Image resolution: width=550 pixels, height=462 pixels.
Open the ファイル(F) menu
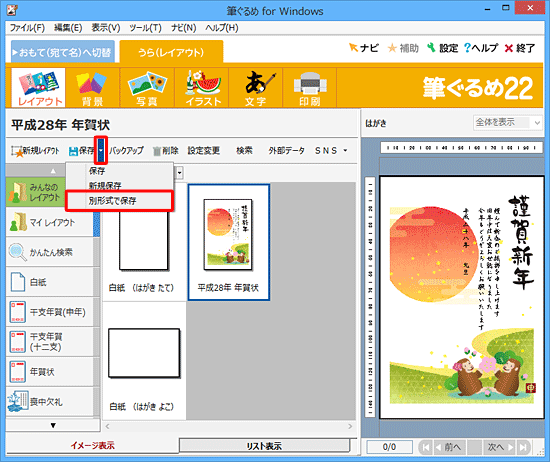pyautogui.click(x=27, y=28)
